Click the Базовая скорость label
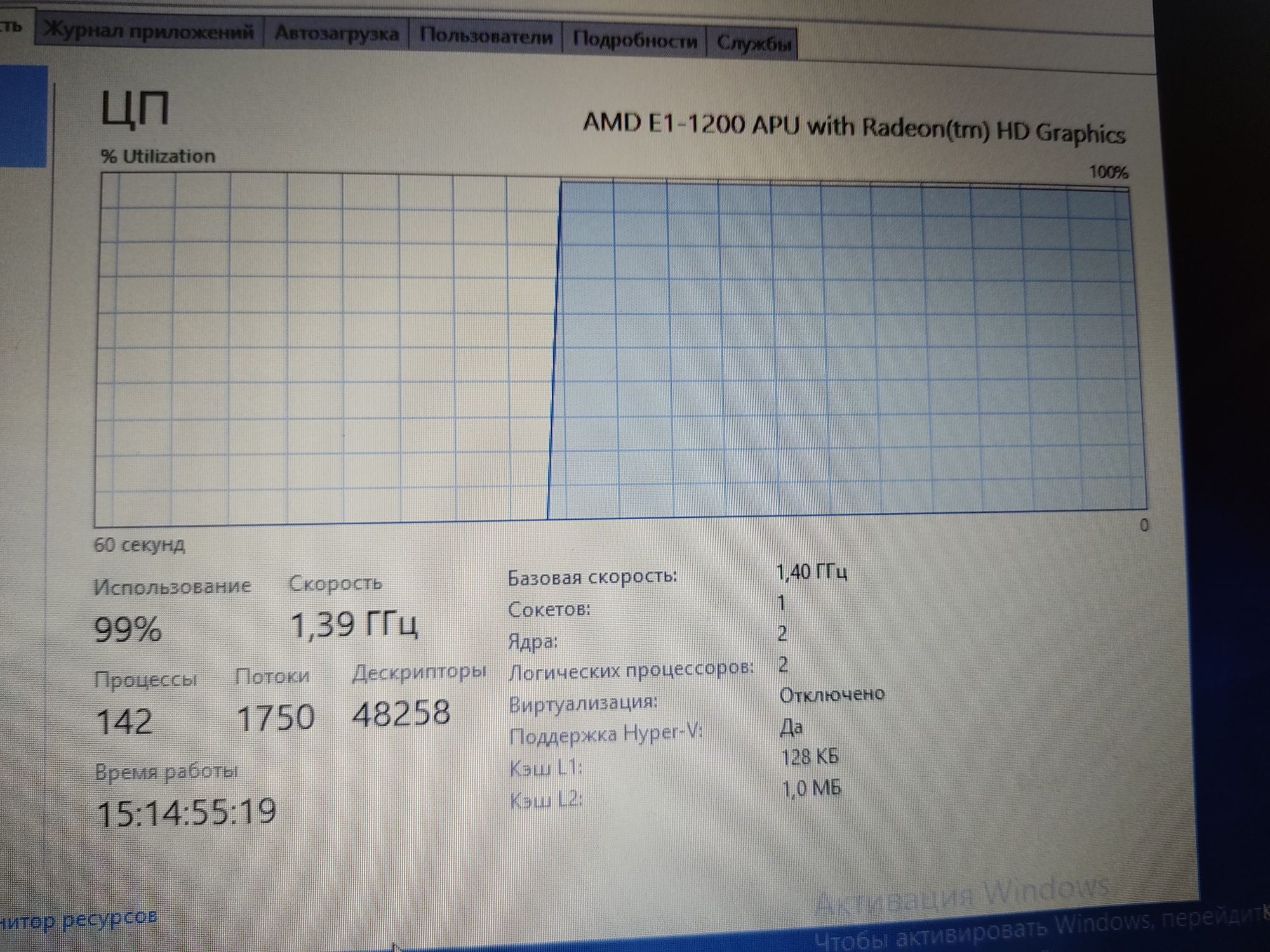This screenshot has width=1270, height=952. tap(592, 577)
